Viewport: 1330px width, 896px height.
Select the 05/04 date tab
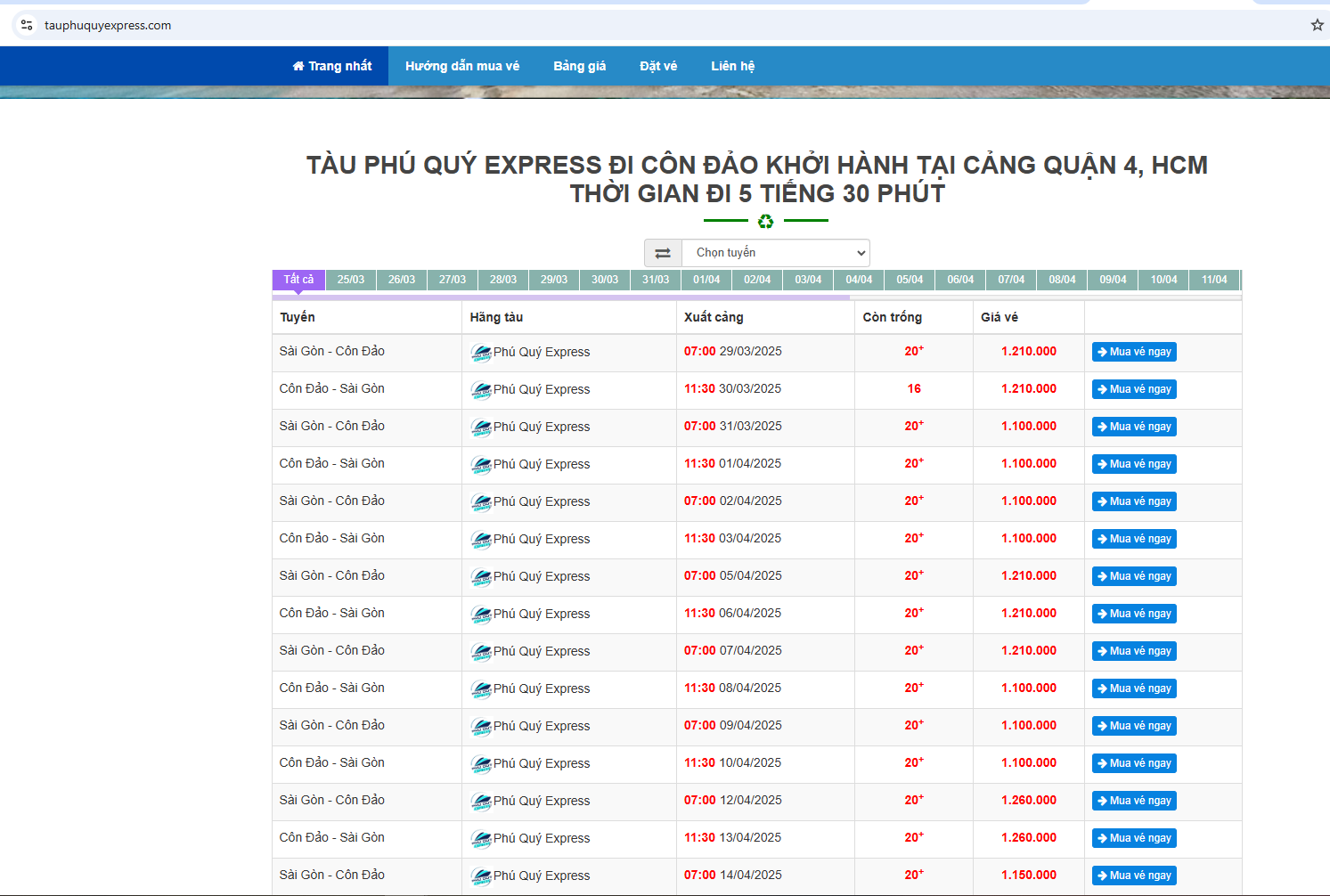point(910,280)
